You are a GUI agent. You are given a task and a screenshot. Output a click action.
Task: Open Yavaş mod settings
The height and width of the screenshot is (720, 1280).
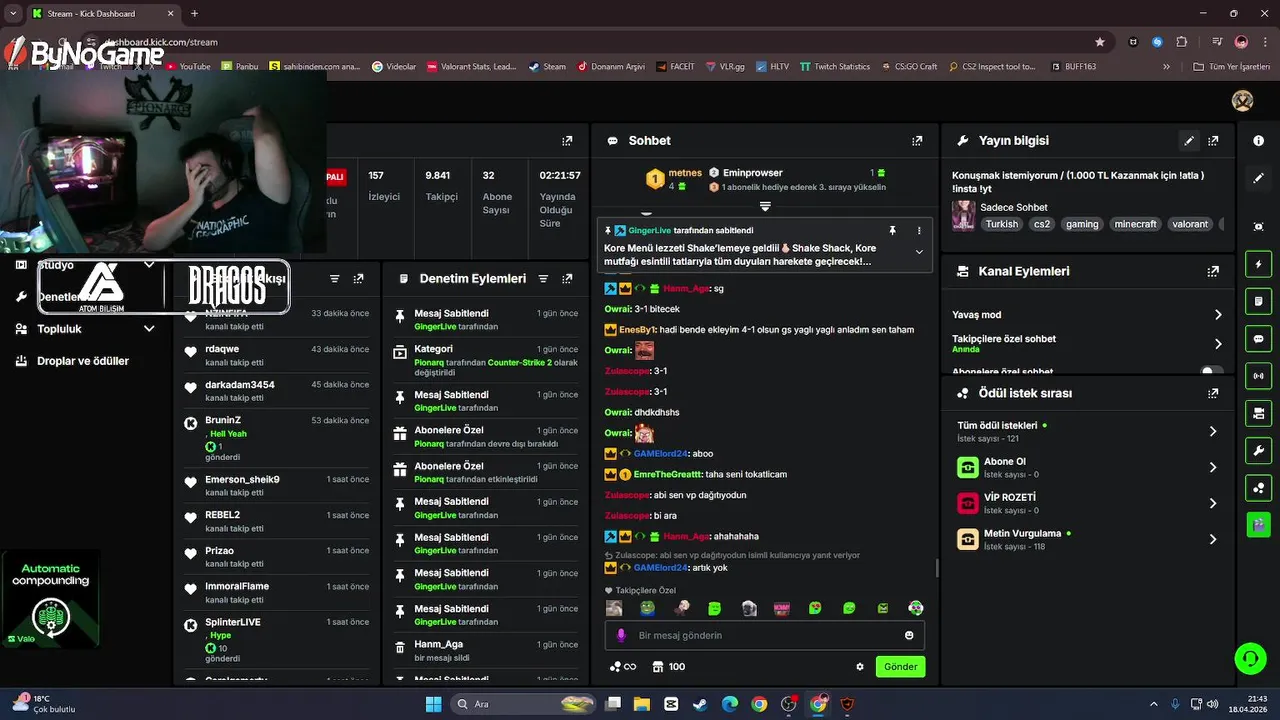[1088, 314]
